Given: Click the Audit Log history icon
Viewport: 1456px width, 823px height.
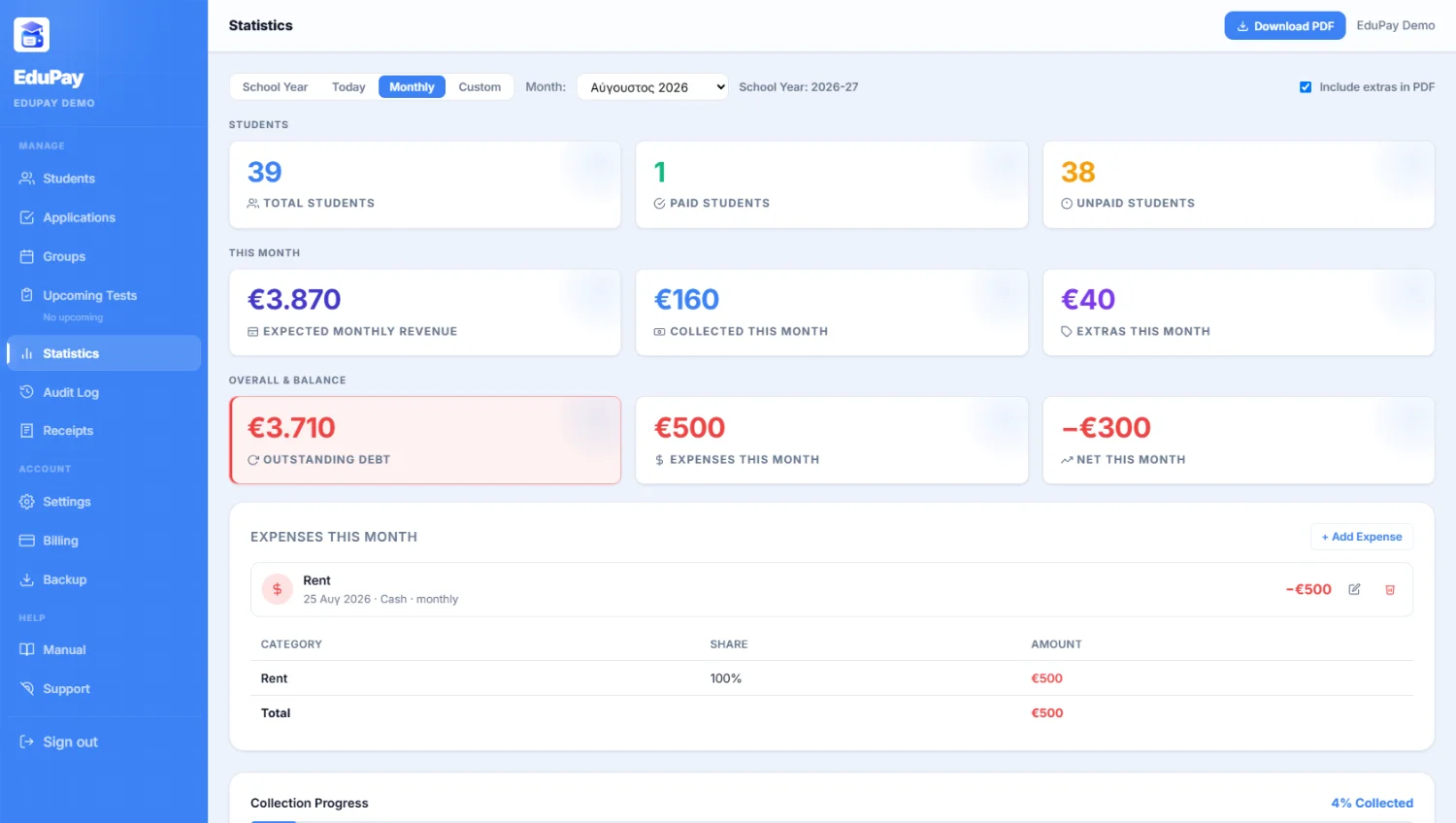Looking at the screenshot, I should coord(27,392).
